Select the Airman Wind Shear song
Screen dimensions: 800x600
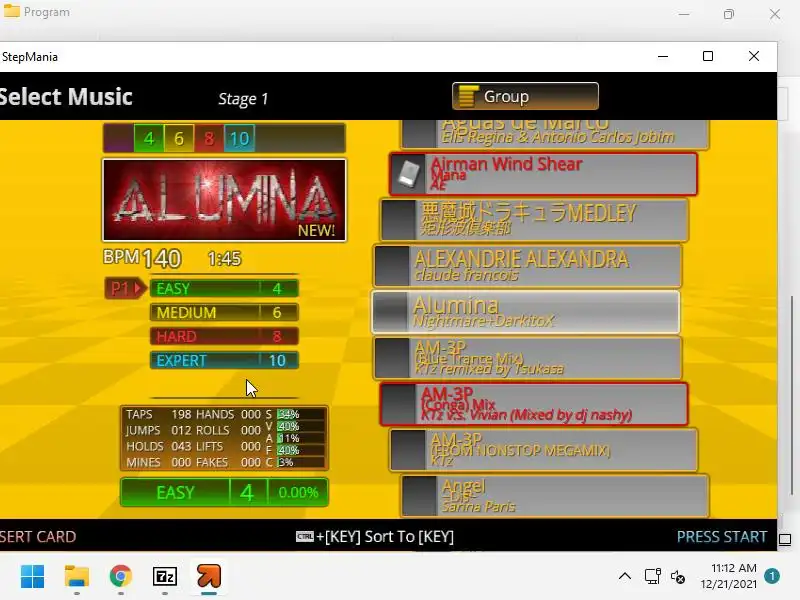(x=543, y=174)
